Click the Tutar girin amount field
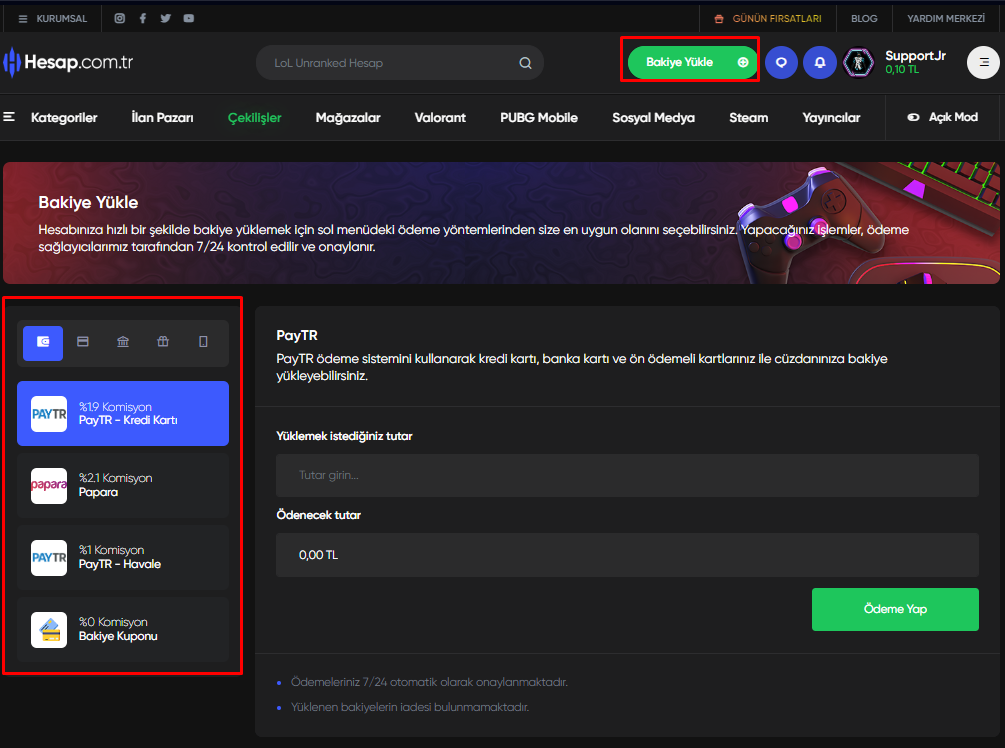Image resolution: width=1005 pixels, height=748 pixels. tap(627, 476)
